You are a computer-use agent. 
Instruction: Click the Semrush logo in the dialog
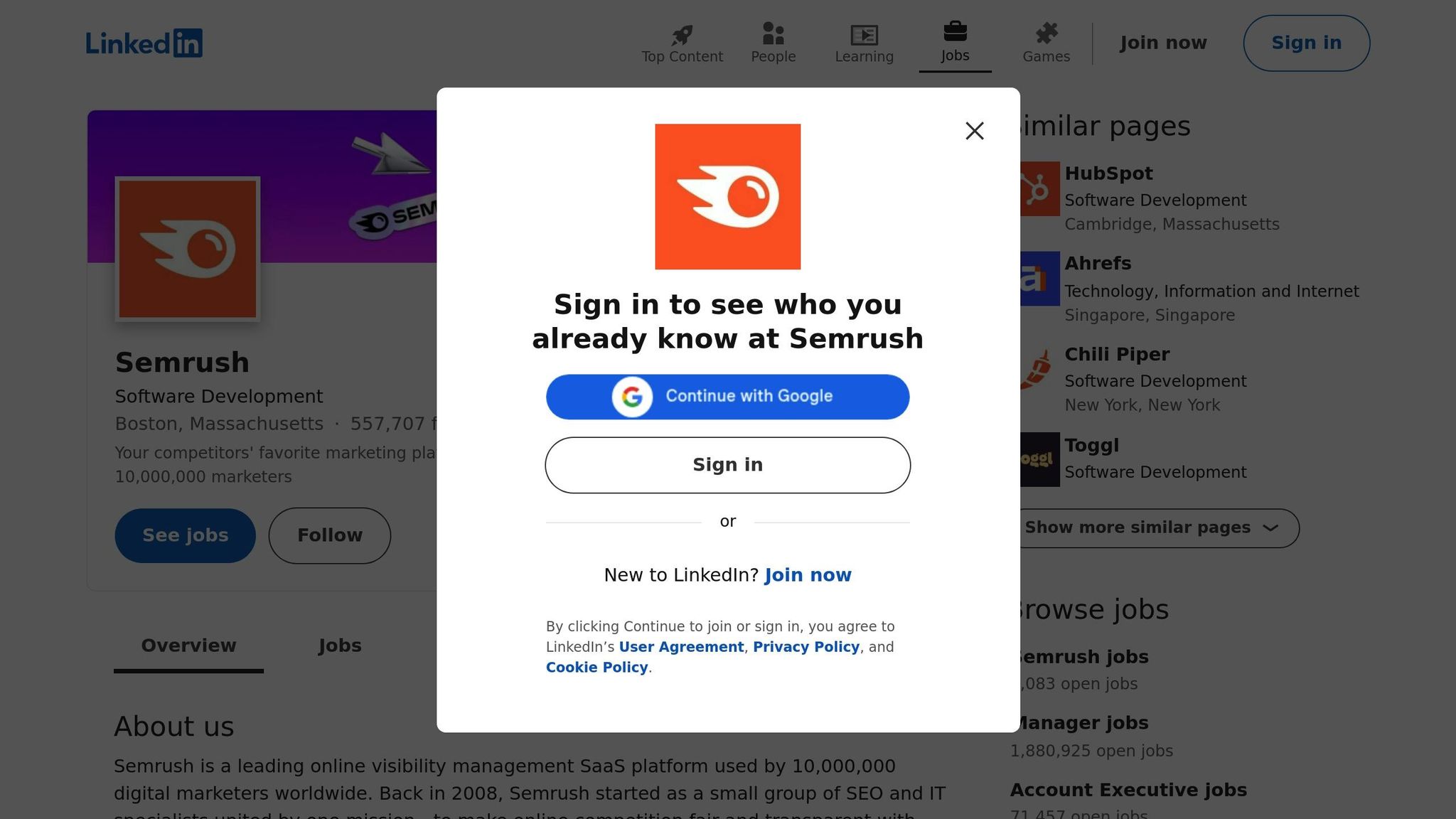[727, 197]
